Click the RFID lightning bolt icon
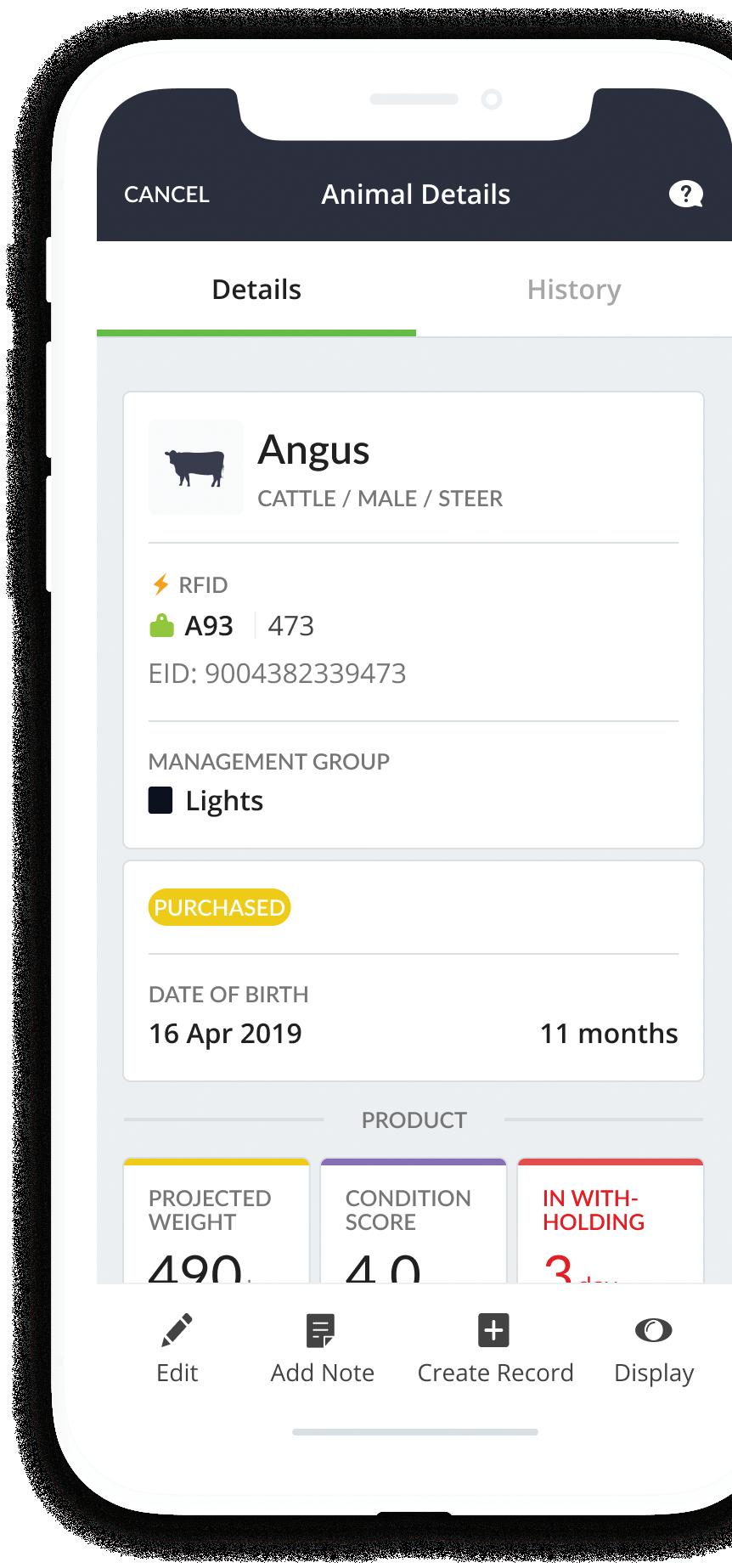The width and height of the screenshot is (732, 1568). point(160,584)
